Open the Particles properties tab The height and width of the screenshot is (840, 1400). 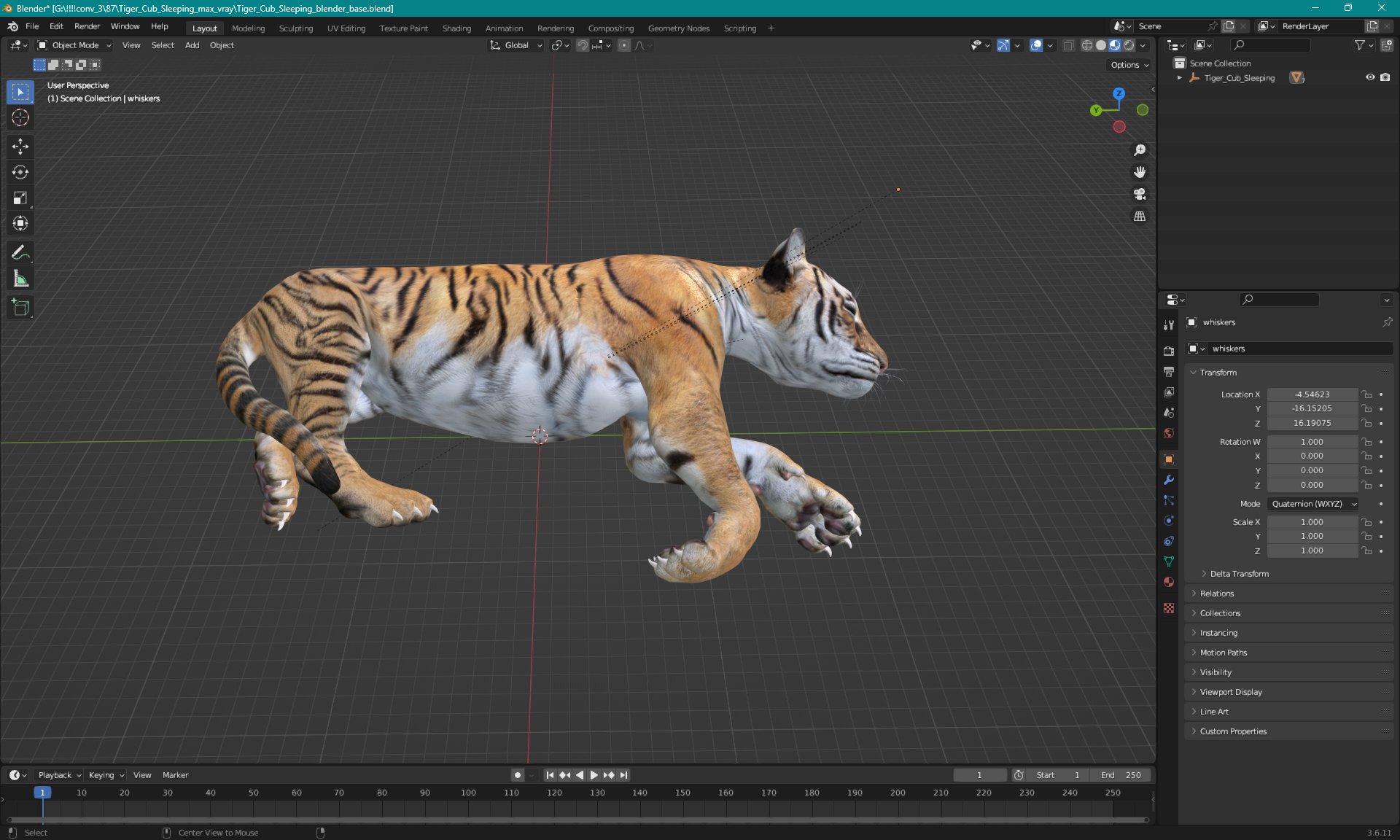[1169, 500]
